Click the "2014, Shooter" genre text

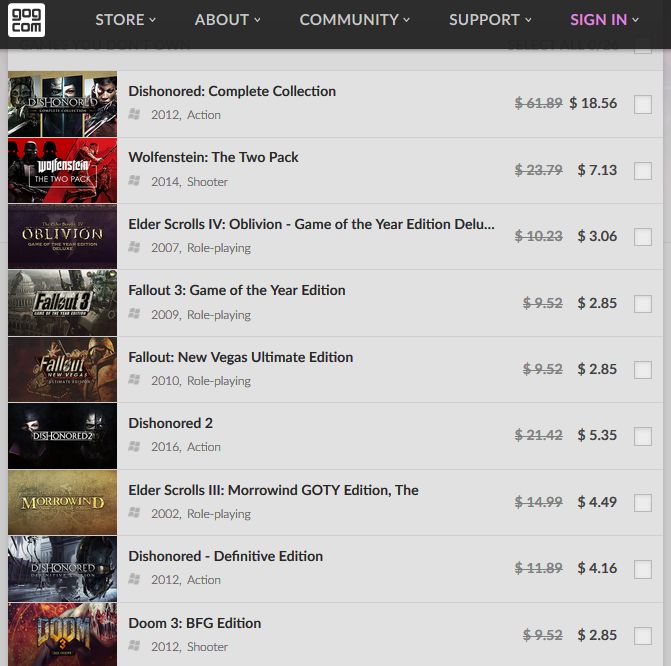point(189,181)
